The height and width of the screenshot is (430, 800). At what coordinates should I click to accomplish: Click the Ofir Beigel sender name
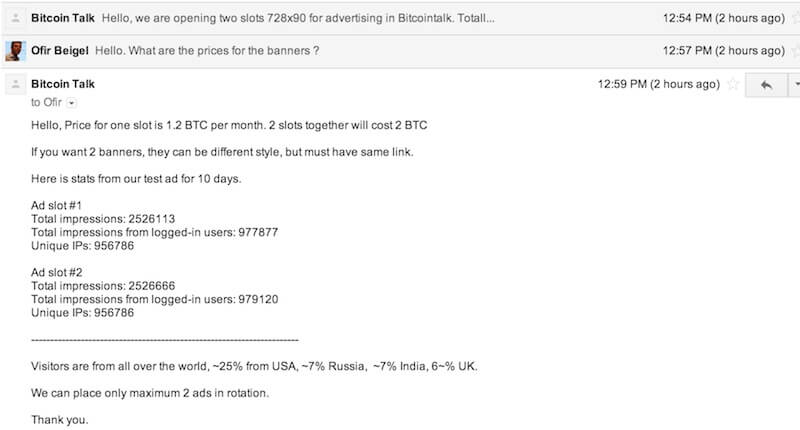[x=60, y=51]
